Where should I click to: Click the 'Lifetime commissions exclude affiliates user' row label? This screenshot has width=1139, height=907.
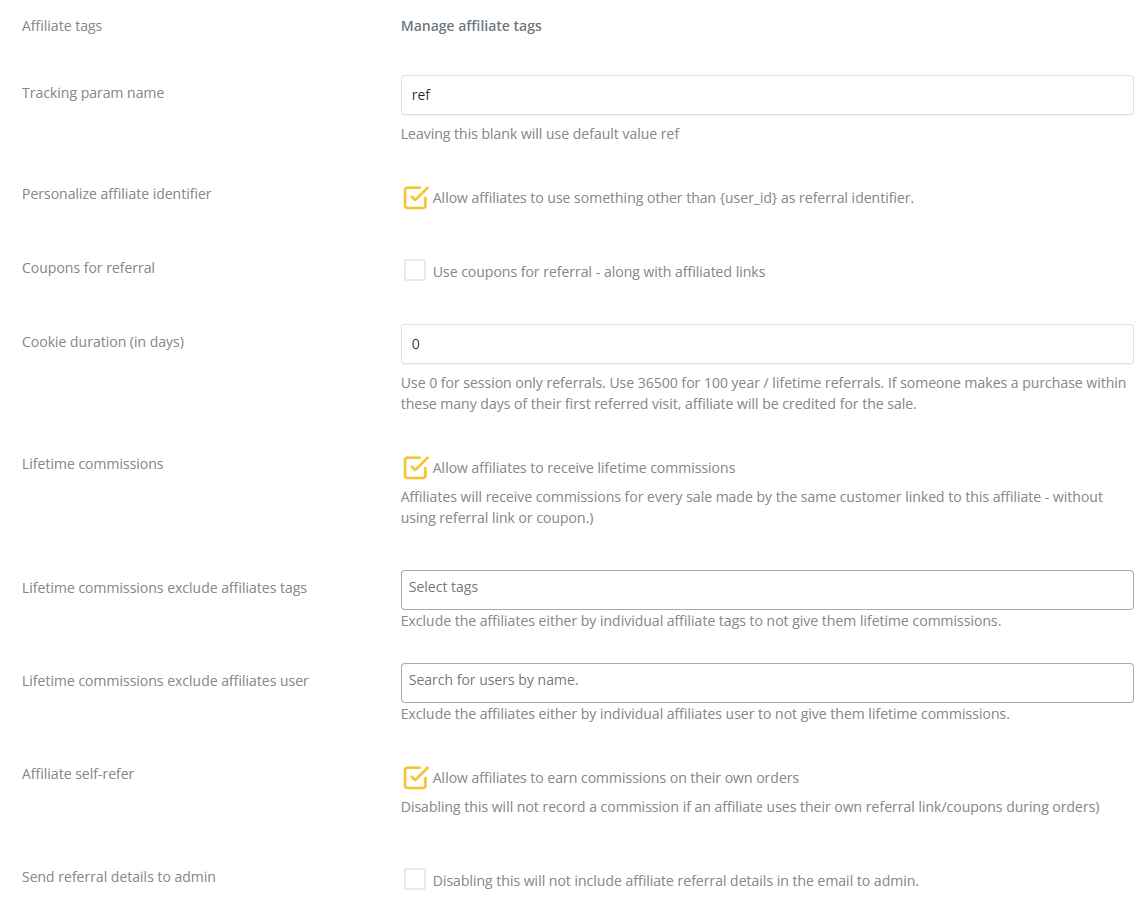click(x=165, y=681)
